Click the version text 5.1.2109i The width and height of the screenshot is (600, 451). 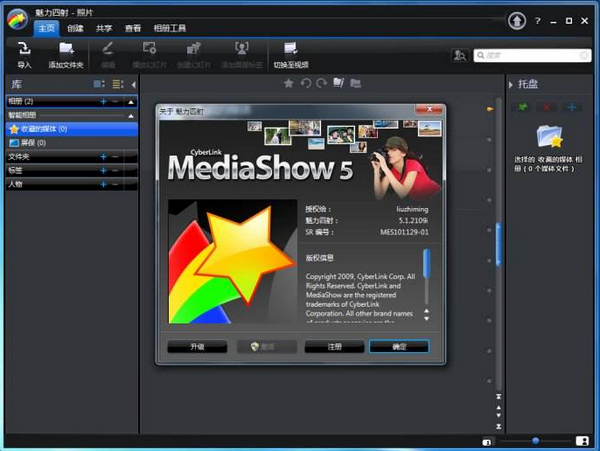coord(413,221)
